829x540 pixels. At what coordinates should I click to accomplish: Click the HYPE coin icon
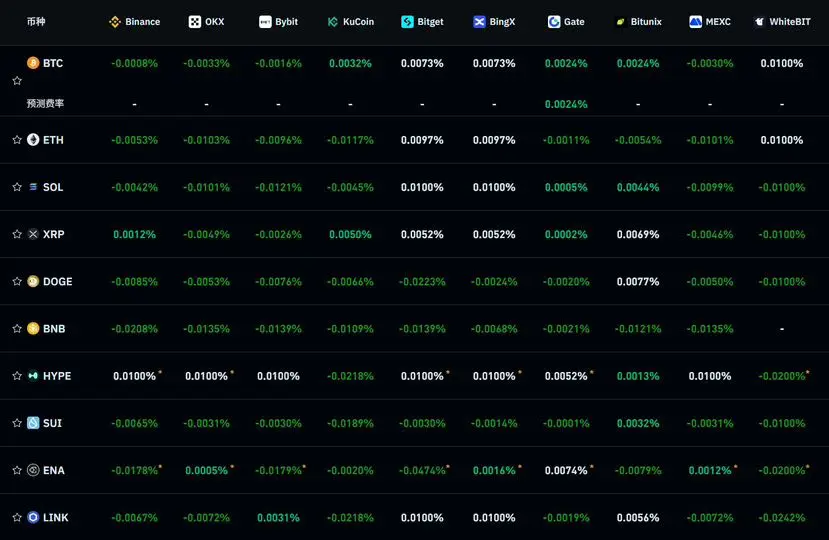(x=33, y=376)
